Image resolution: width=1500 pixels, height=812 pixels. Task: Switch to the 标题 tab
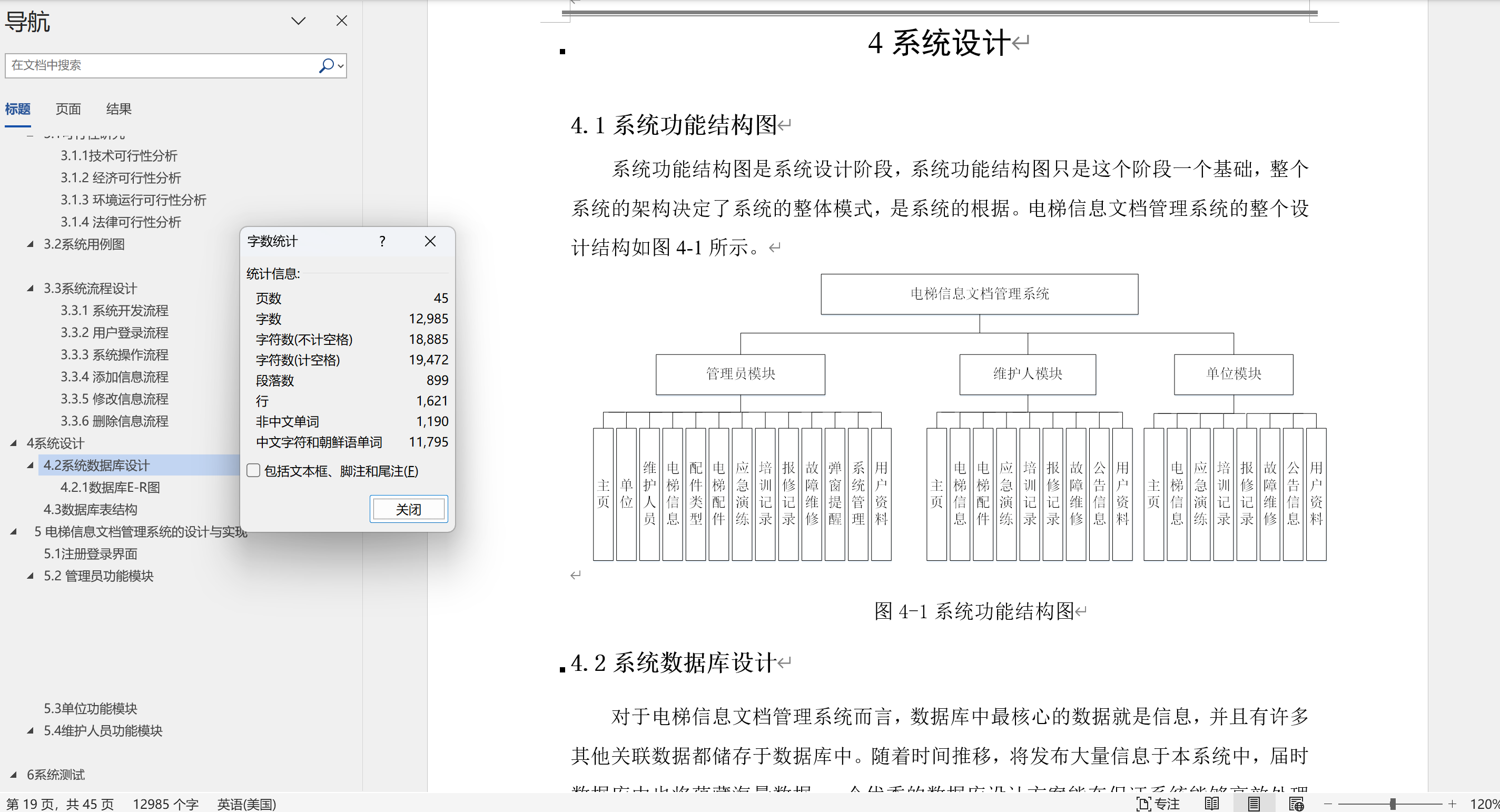pos(17,109)
